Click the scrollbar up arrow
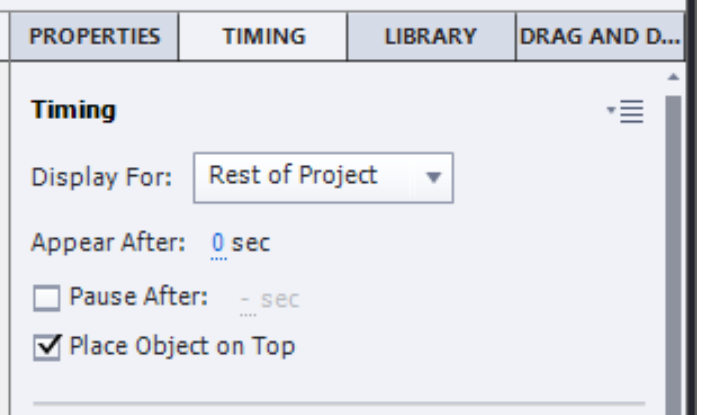The image size is (704, 415). pos(673,77)
